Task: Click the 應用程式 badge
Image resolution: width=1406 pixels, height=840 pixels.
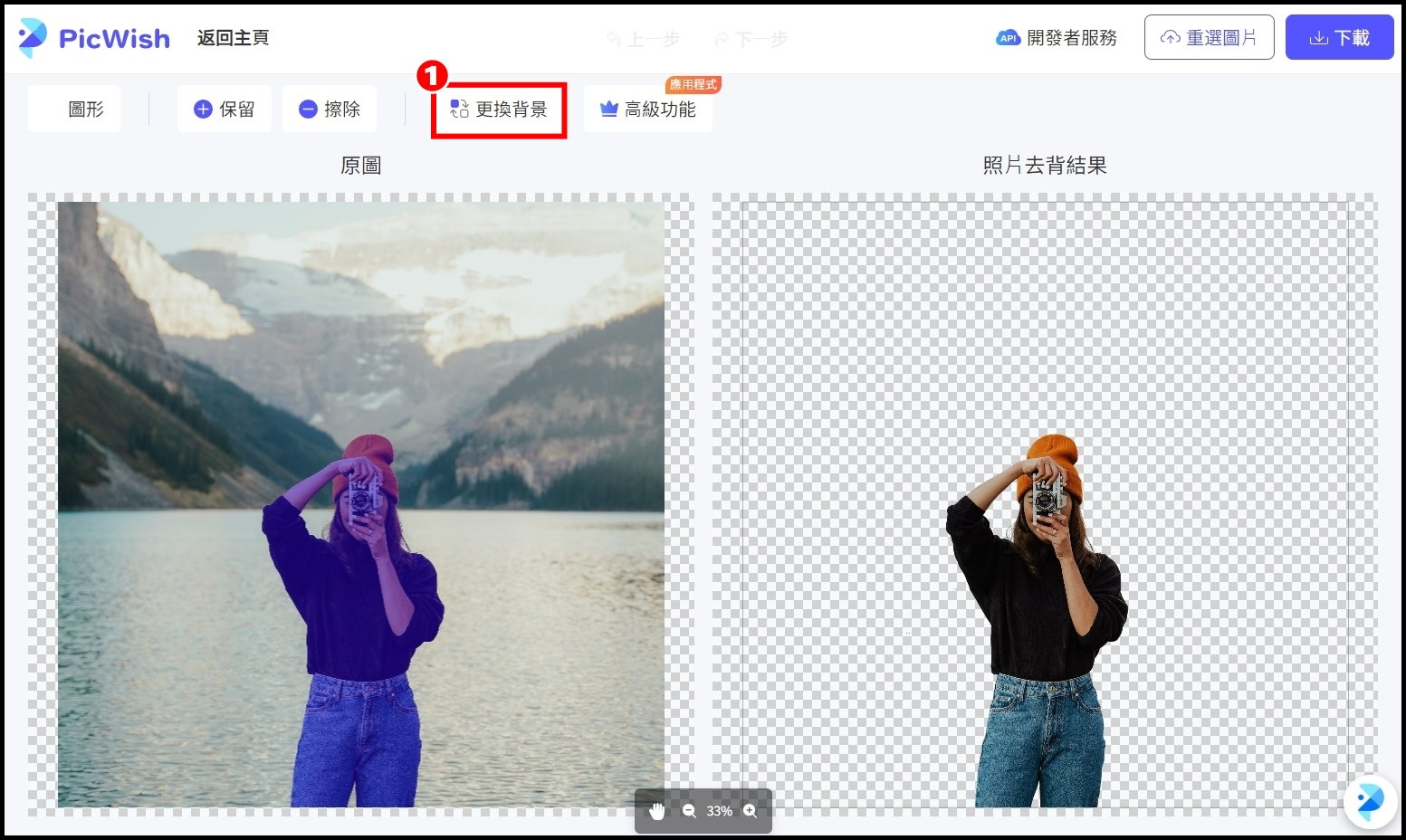Action: [x=693, y=84]
